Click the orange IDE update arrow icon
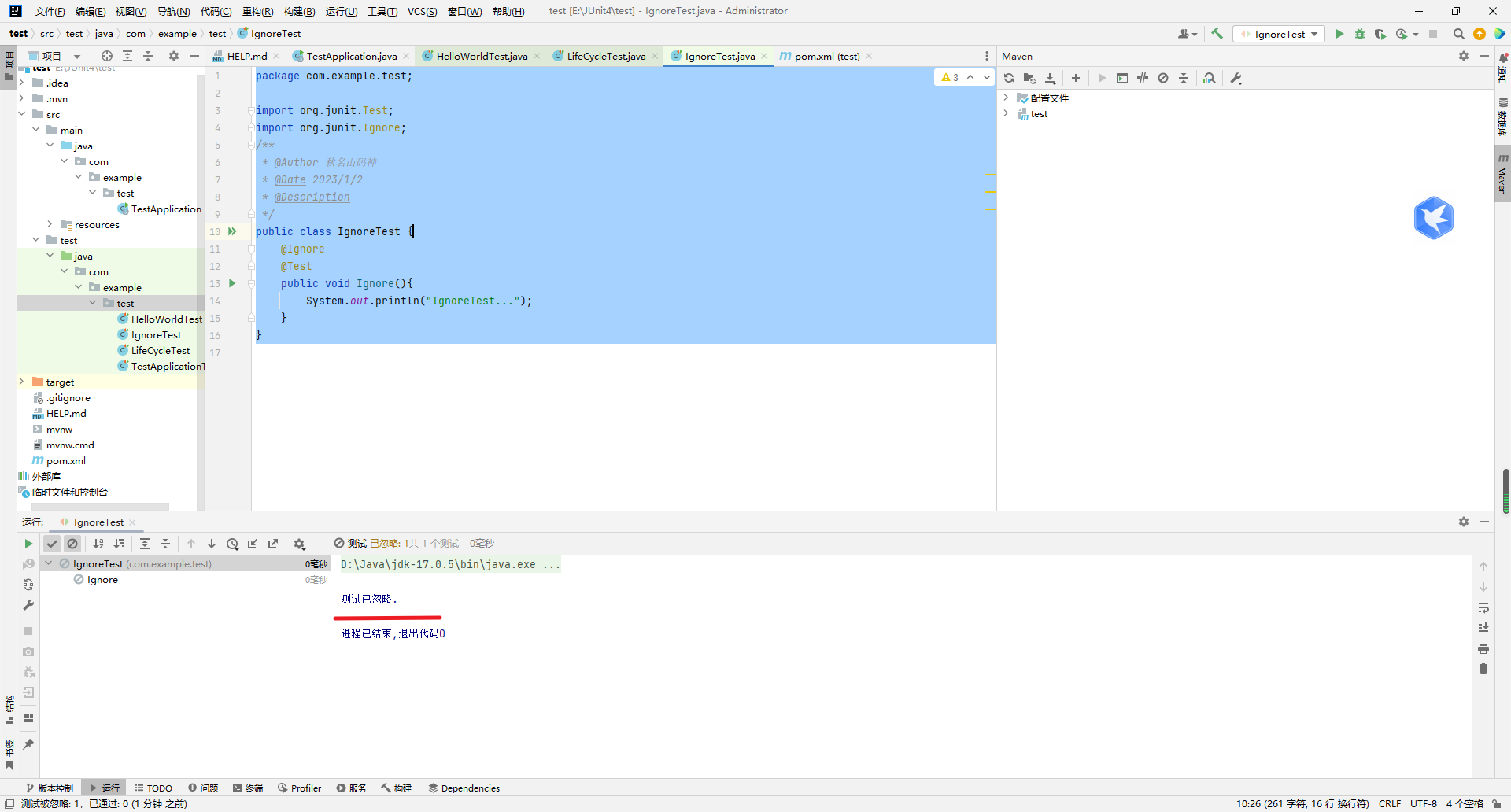Image resolution: width=1511 pixels, height=812 pixels. click(1480, 34)
